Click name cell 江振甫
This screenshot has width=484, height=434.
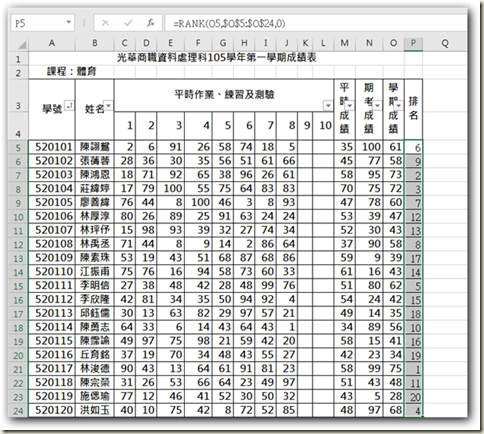95,272
